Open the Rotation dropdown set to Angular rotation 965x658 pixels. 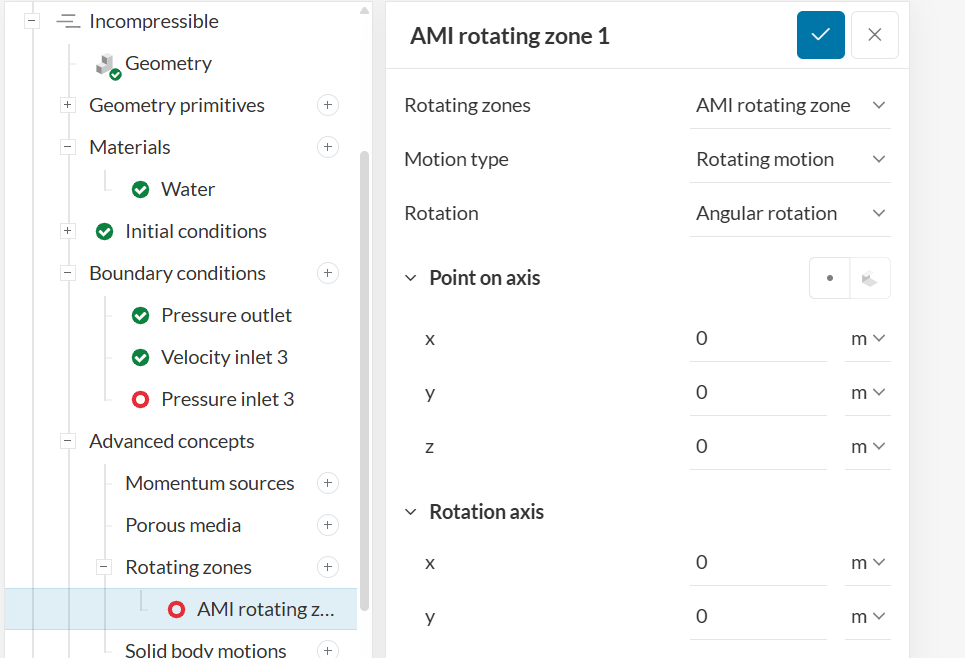point(789,213)
